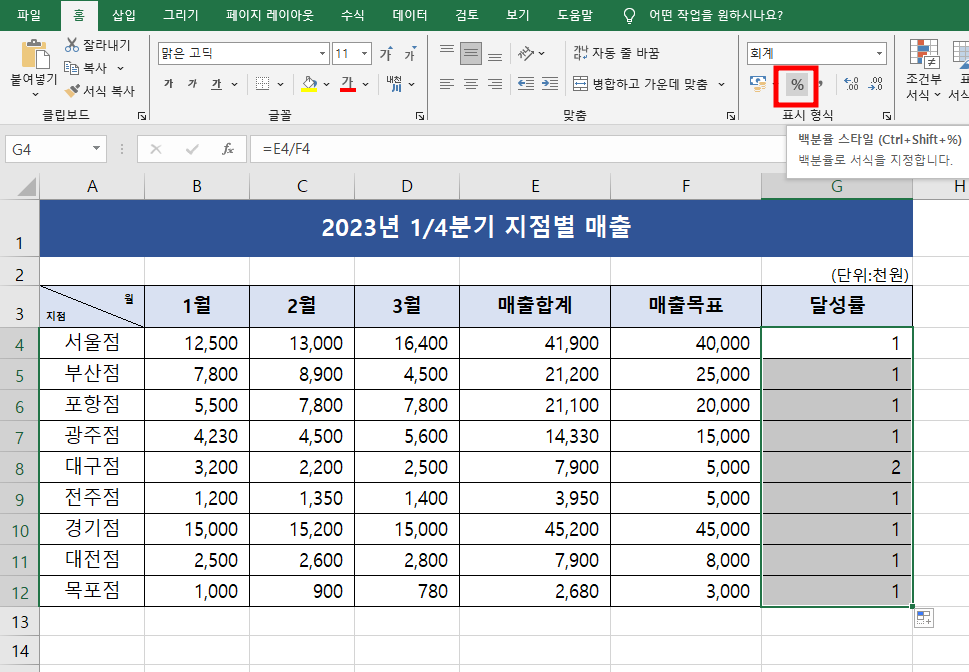
Task: Open the font color dropdown arrow
Action: point(365,84)
